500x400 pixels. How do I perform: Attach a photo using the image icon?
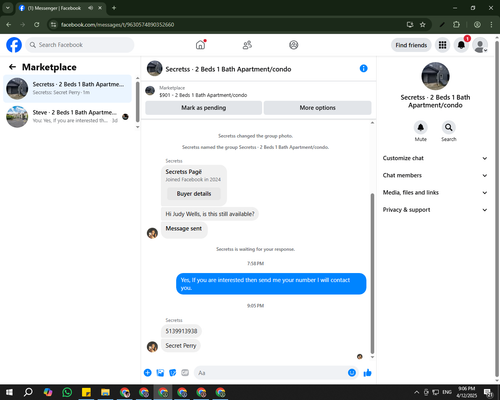pos(160,373)
